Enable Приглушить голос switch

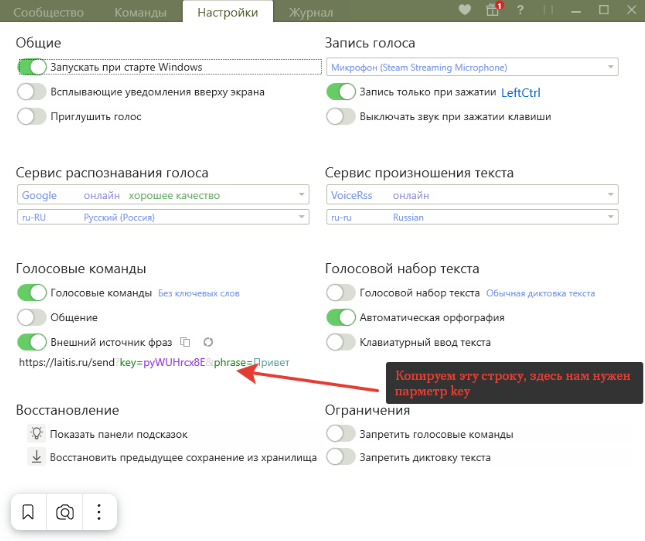32,116
